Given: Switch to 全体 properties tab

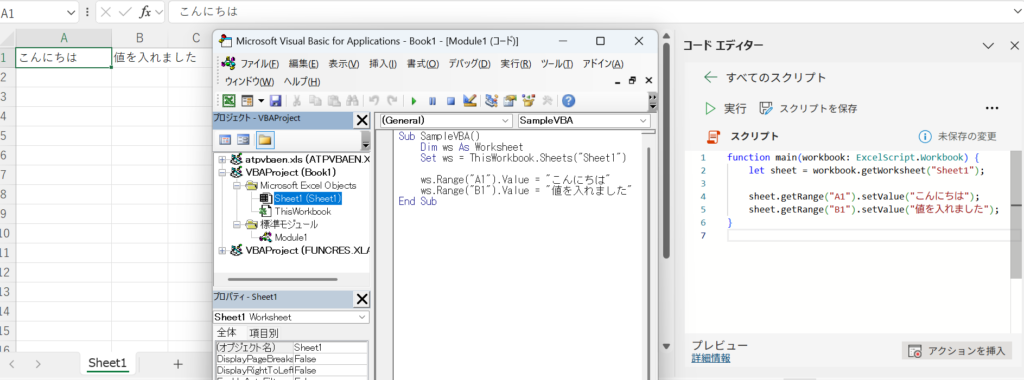Looking at the screenshot, I should point(227,332).
